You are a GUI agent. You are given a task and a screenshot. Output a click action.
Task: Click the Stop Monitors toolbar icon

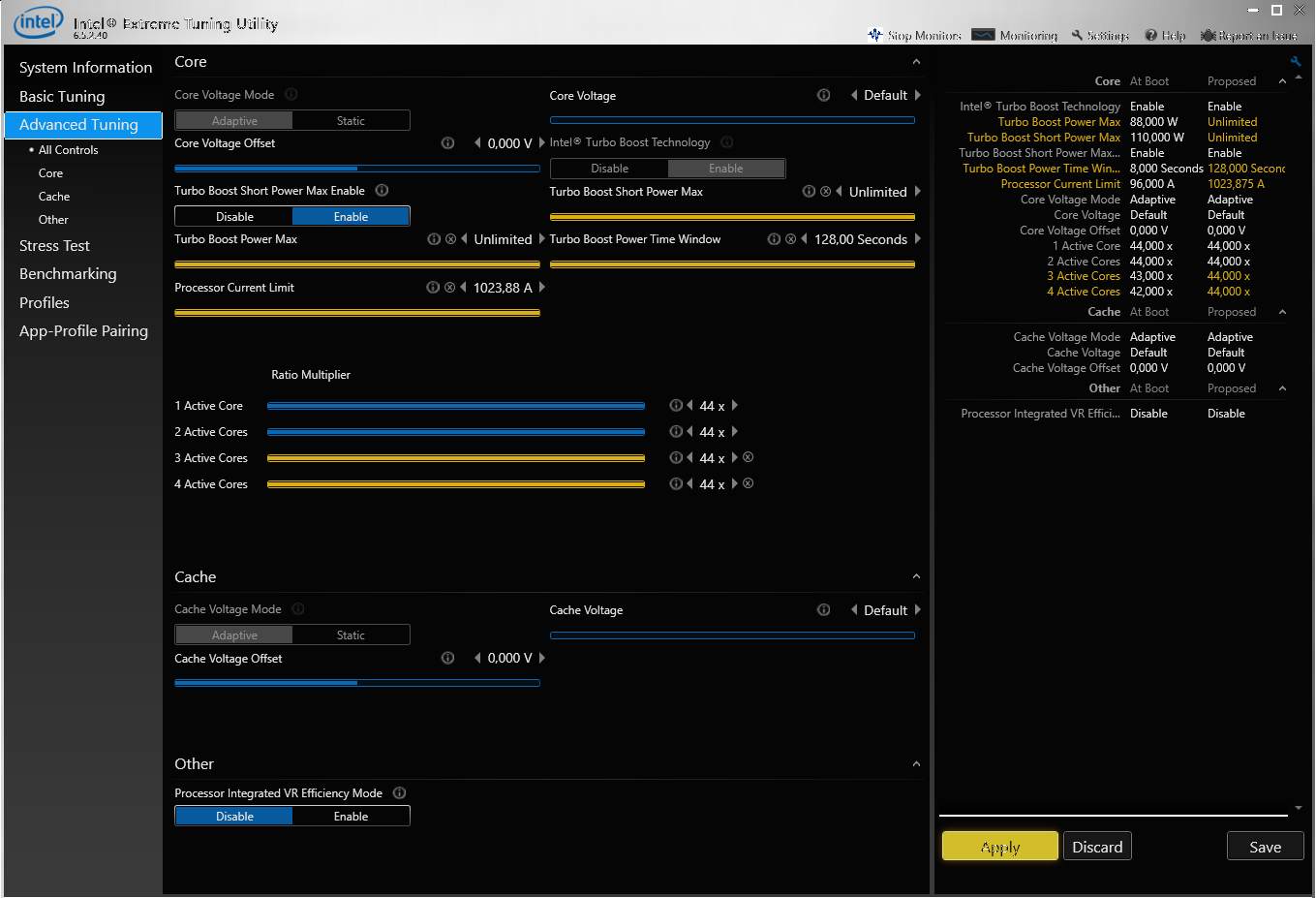click(877, 35)
